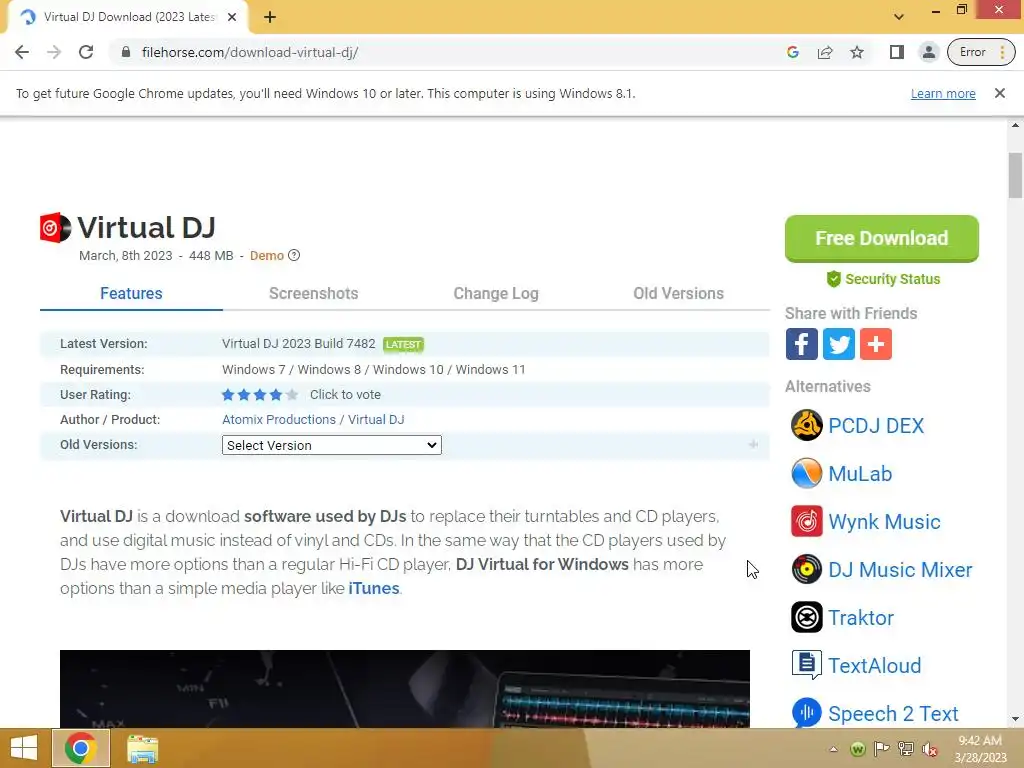Click the DJ Music Mixer icon

(x=807, y=569)
